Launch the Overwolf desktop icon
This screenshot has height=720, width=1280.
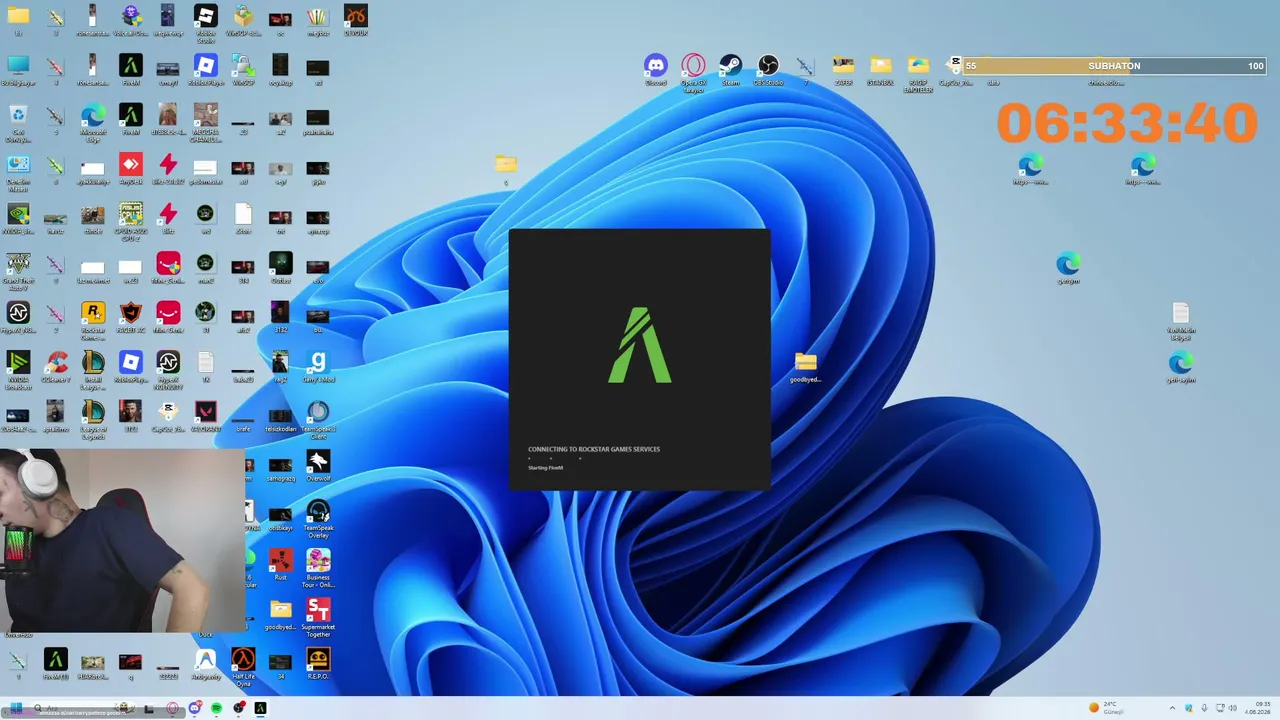(x=318, y=466)
